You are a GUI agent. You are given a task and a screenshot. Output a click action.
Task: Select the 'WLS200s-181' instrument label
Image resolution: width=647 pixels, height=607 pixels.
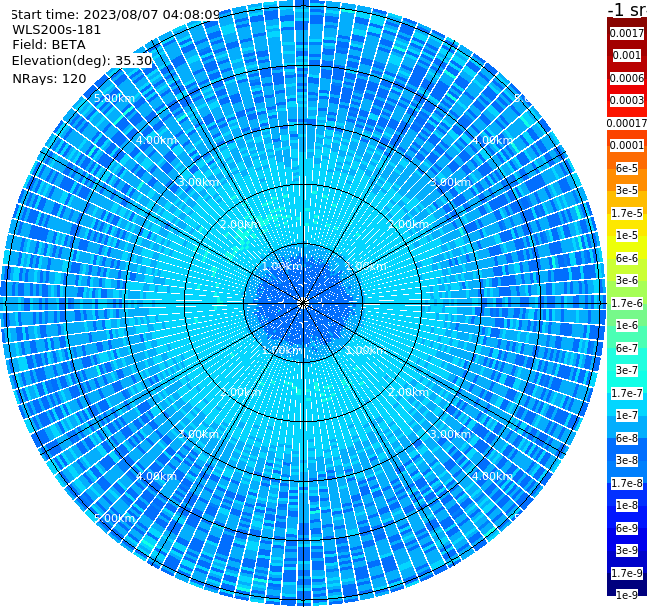[x=57, y=30]
